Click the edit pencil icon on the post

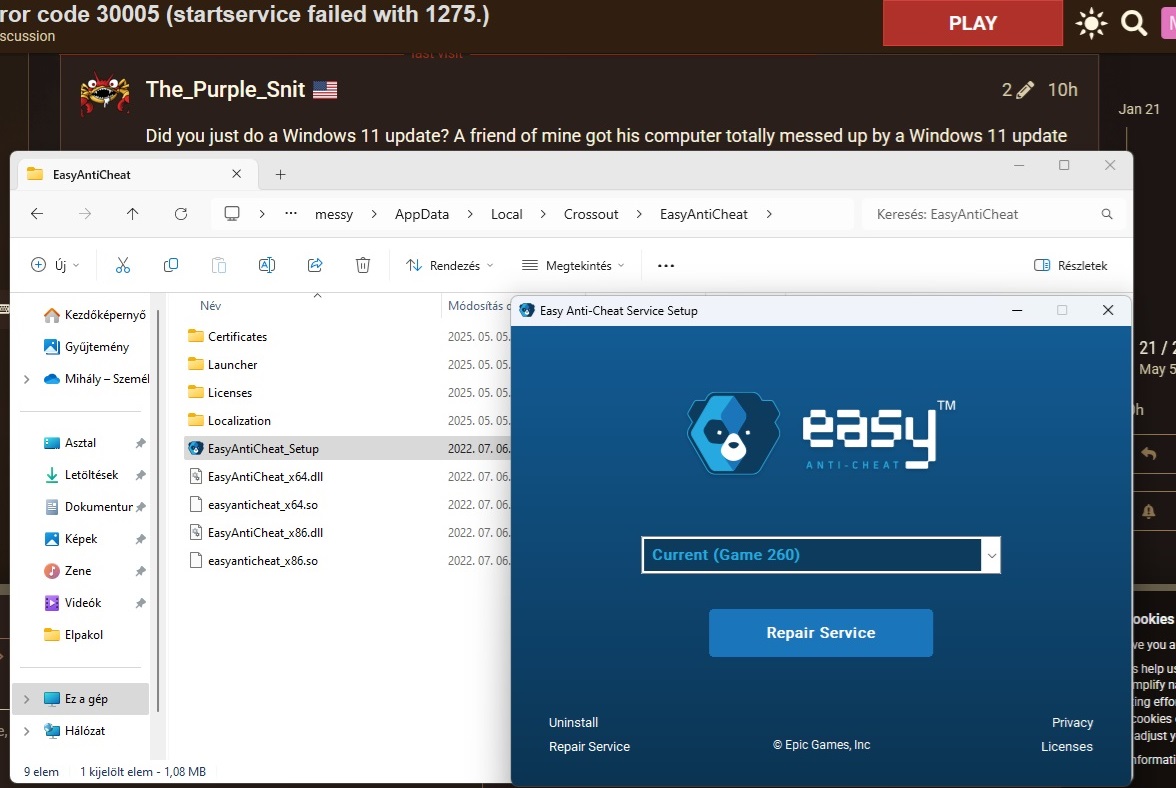(1024, 91)
